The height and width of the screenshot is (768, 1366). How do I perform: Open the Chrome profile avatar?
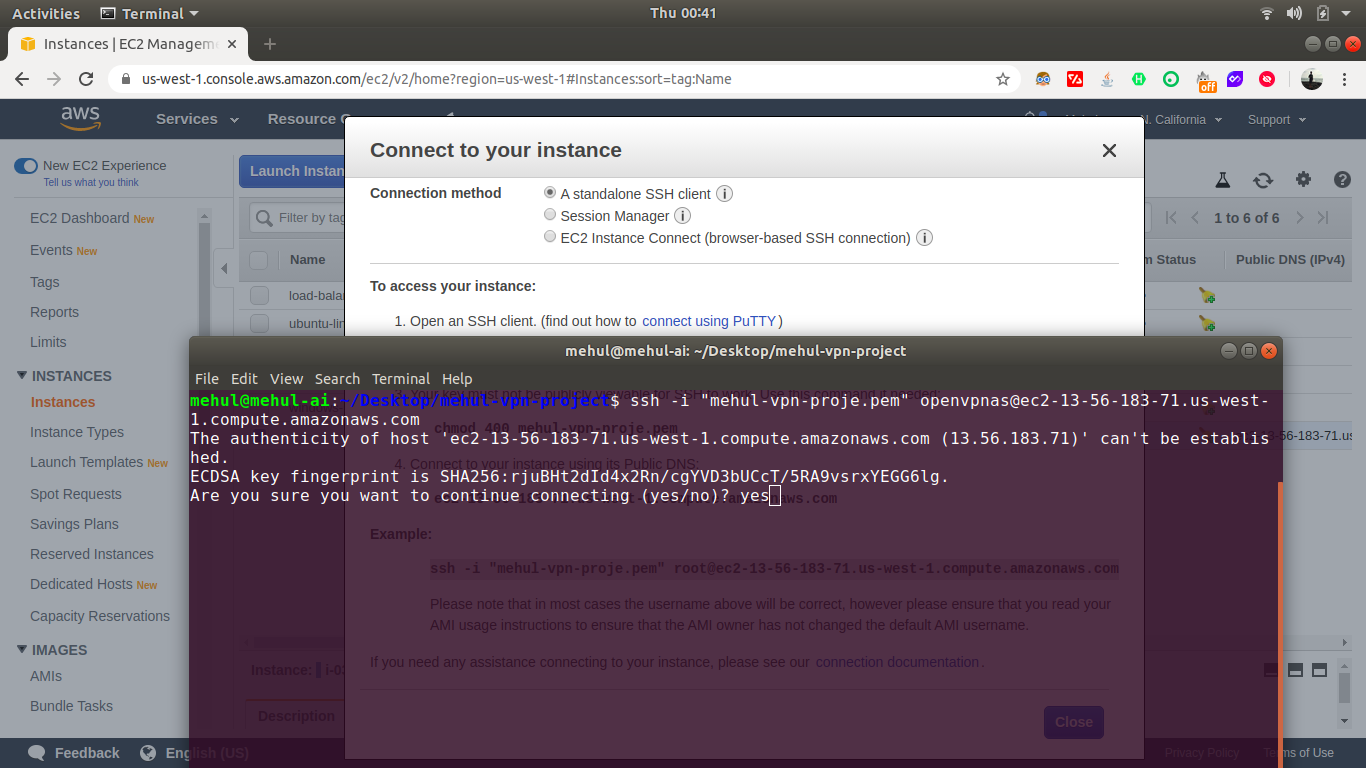coord(1312,79)
